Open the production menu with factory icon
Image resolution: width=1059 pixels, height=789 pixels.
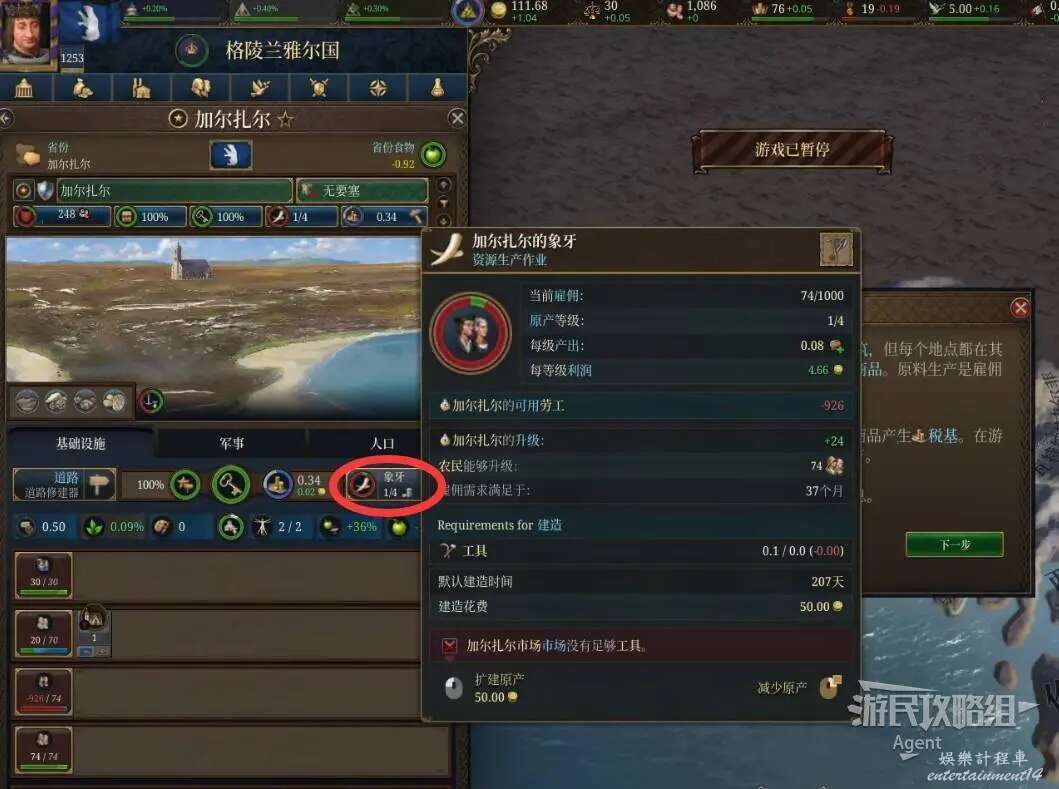(141, 88)
